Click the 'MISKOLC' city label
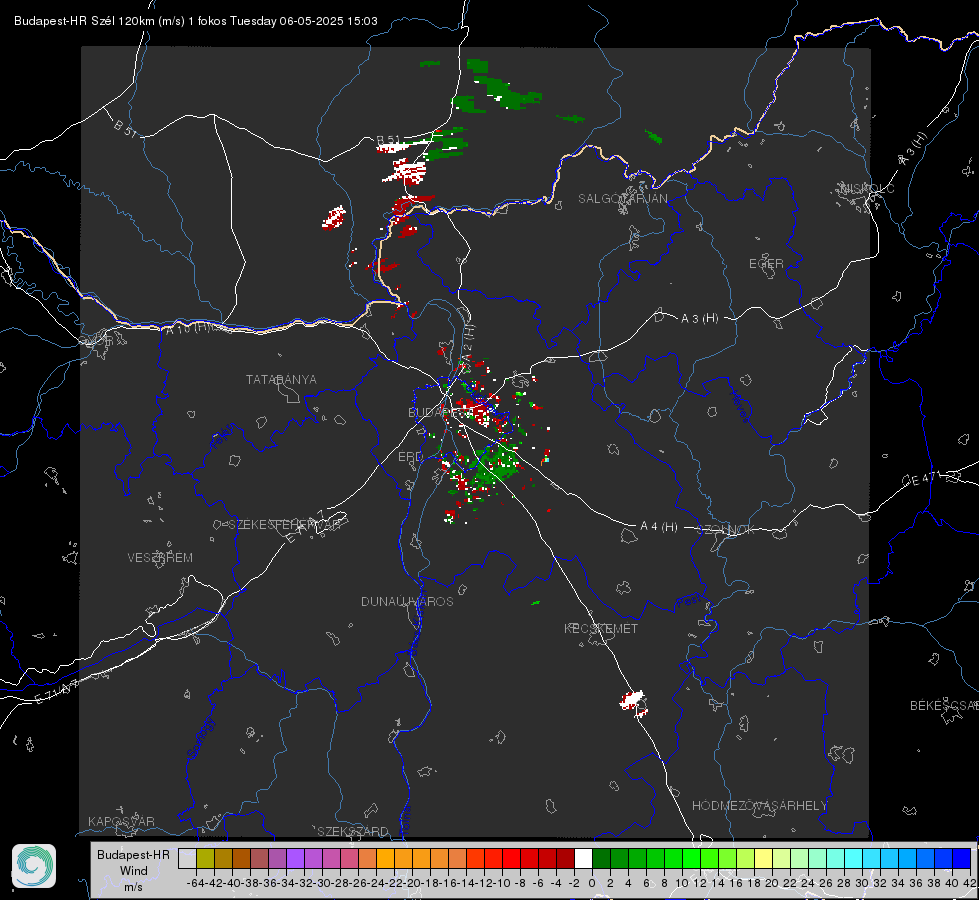 867,188
